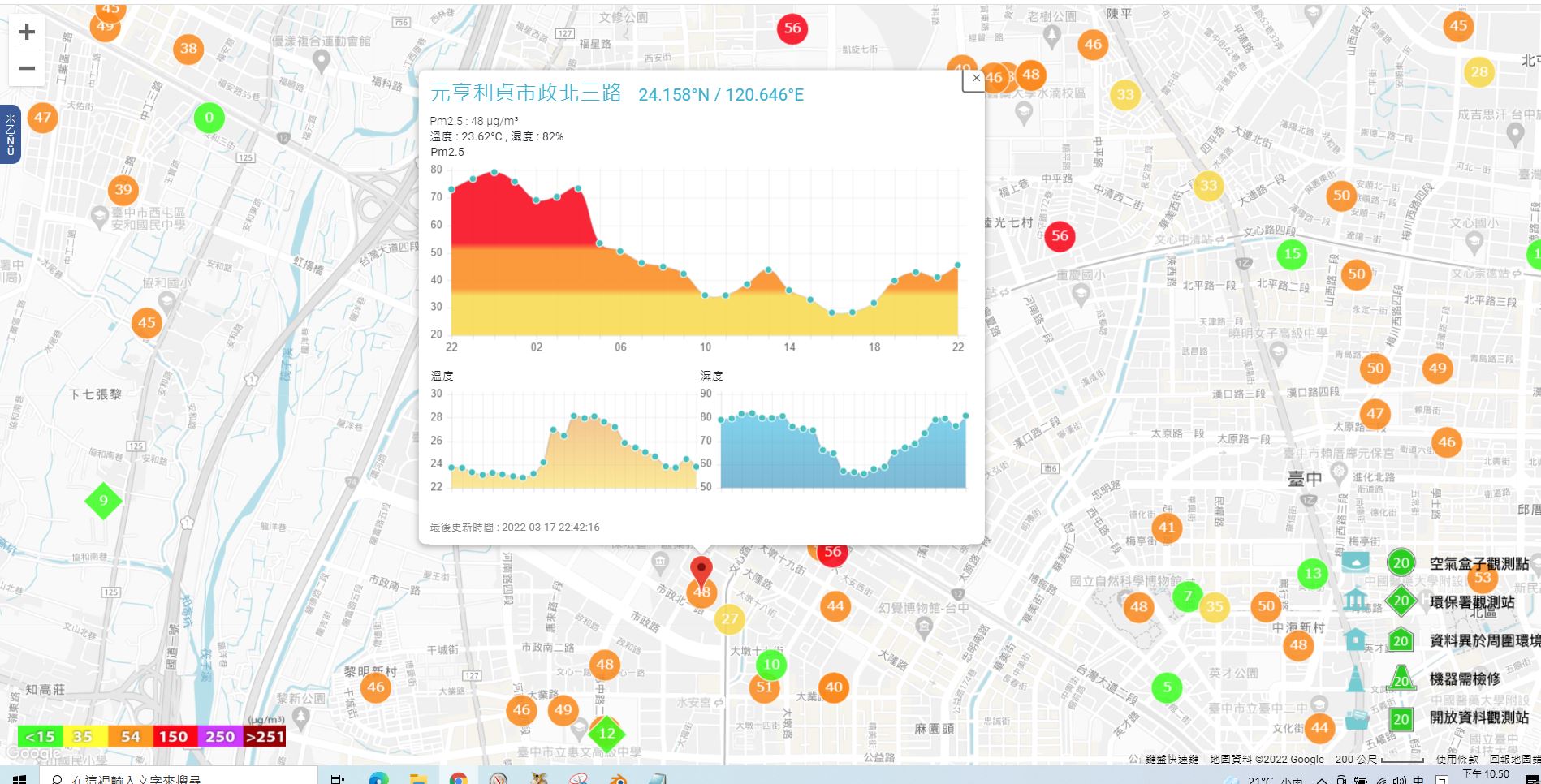
Task: Open the orange 41 sensor marker
Action: [x=1167, y=527]
